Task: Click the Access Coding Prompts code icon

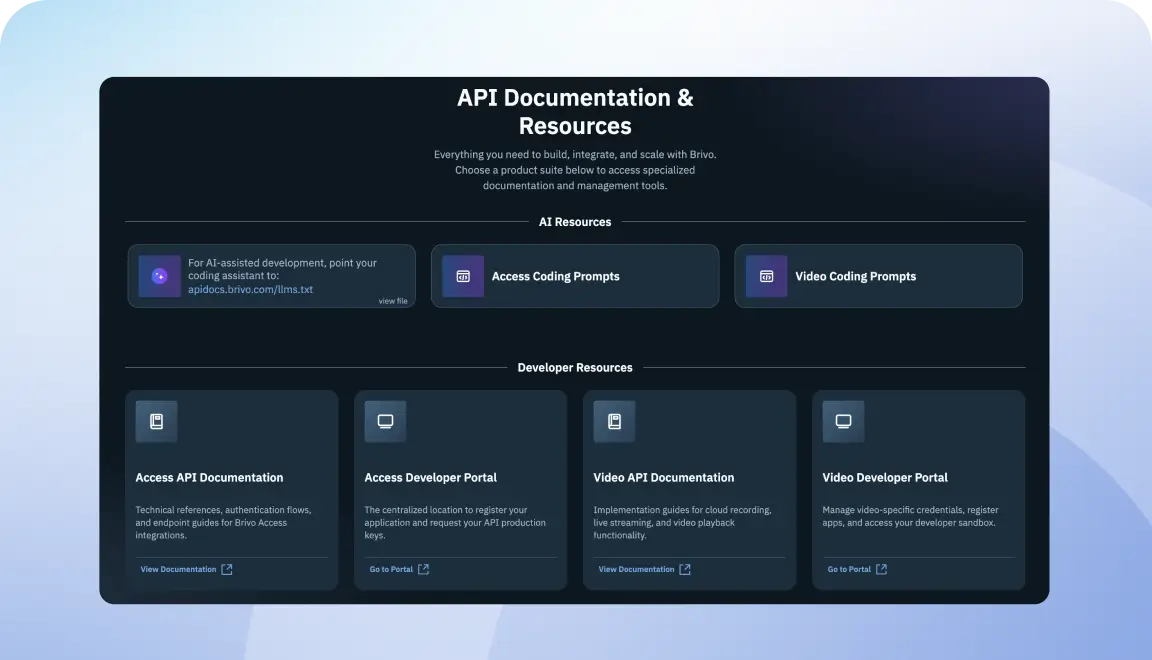Action: (463, 276)
